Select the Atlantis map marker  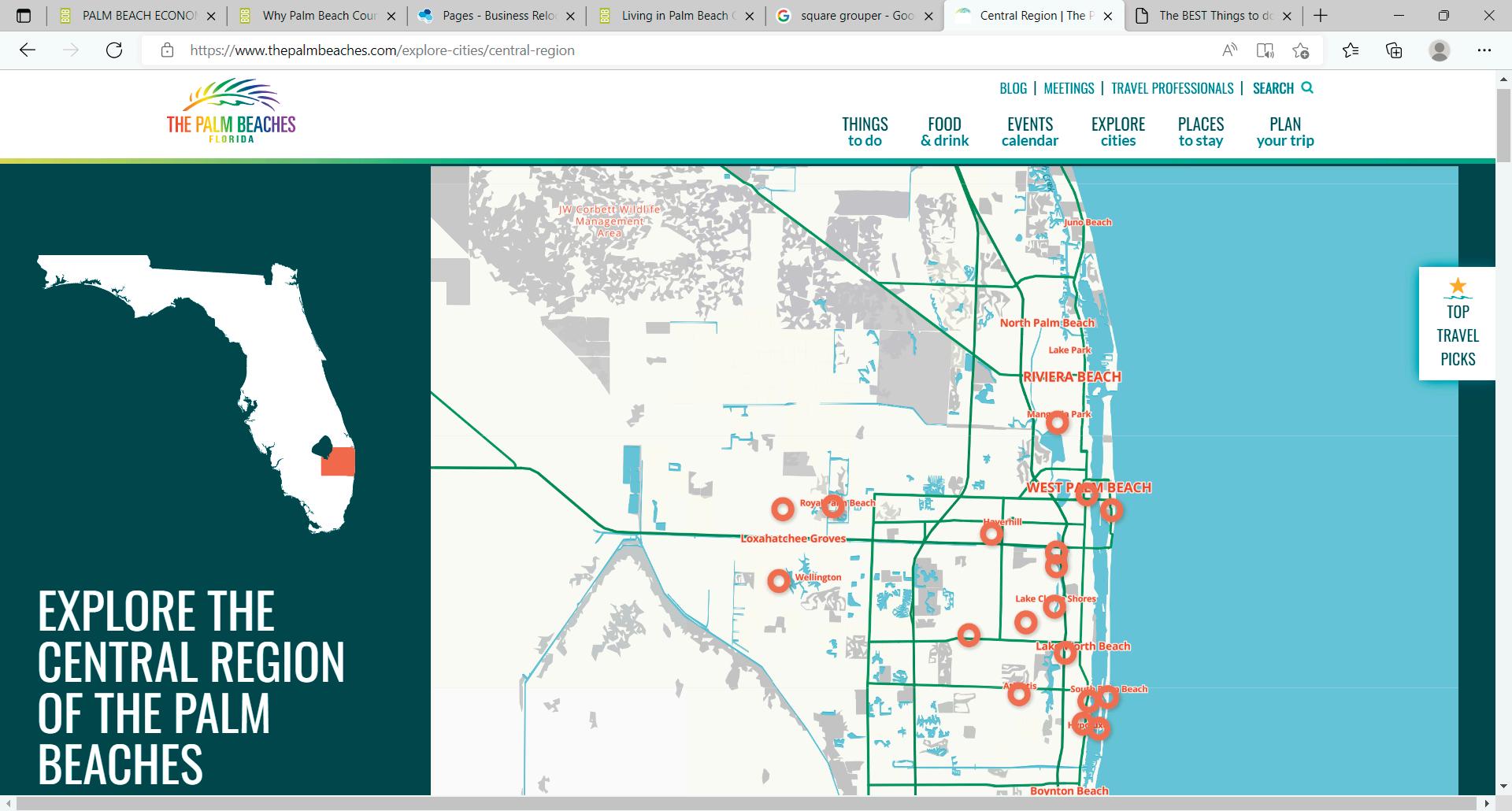click(1019, 694)
